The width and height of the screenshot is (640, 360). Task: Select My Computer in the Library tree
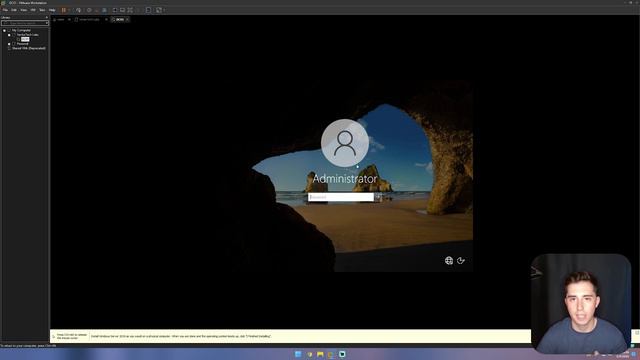click(21, 30)
